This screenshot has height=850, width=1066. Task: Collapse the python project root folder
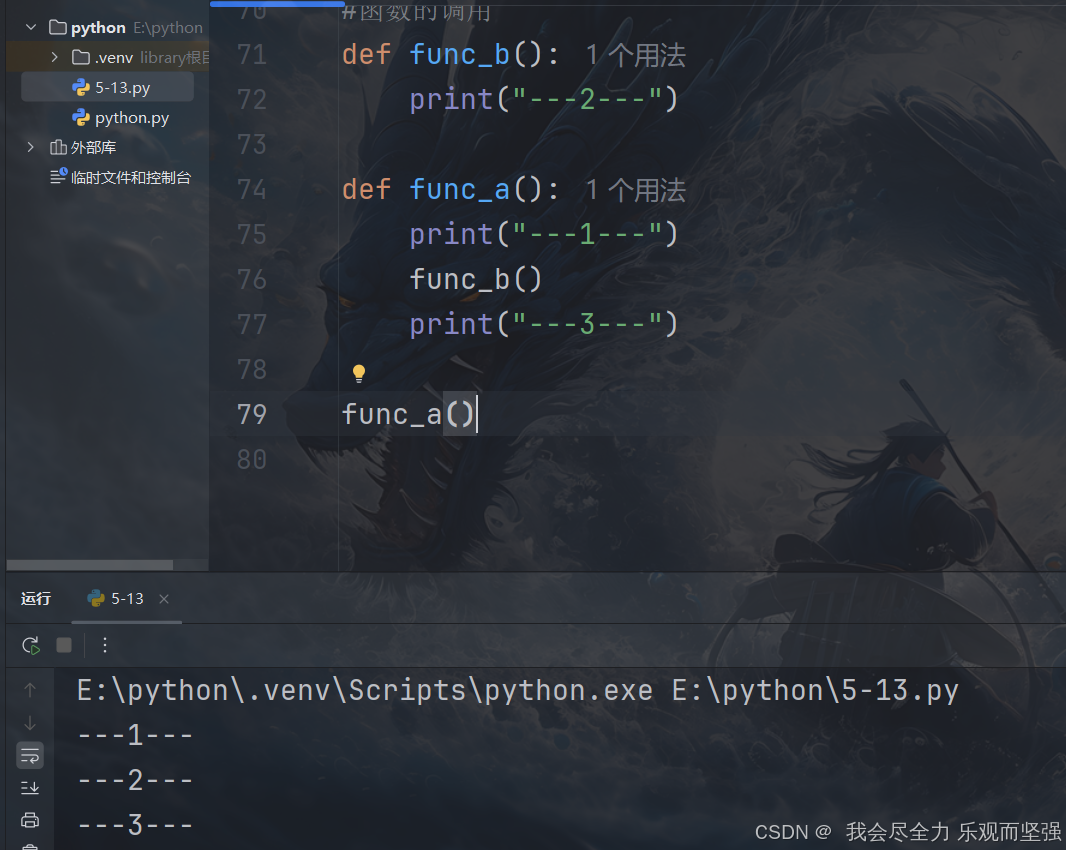31,28
